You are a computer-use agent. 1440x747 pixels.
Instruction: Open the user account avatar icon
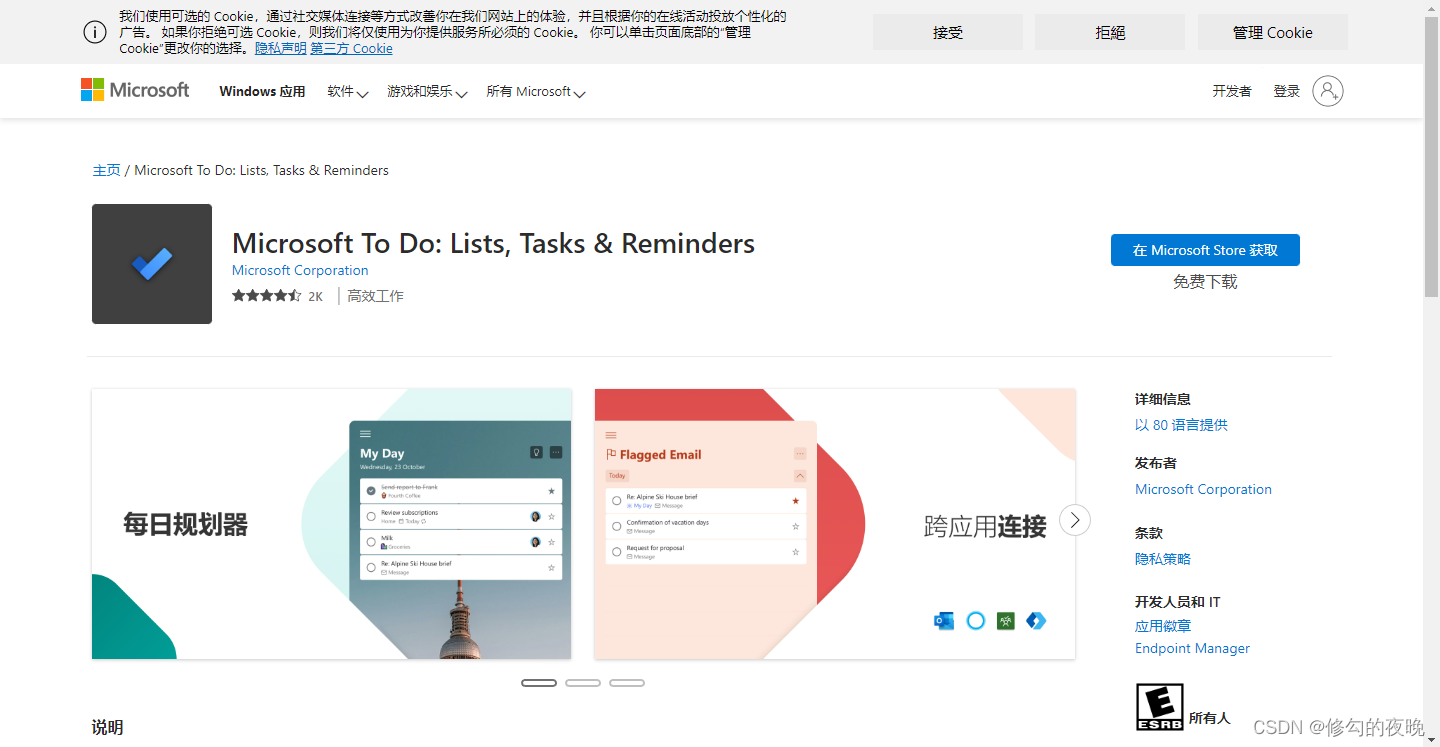[x=1327, y=91]
